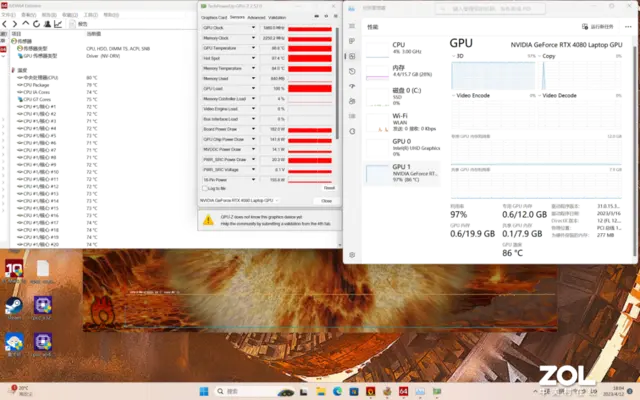Click the AIDA64 forward navigation arrow

coord(15,24)
